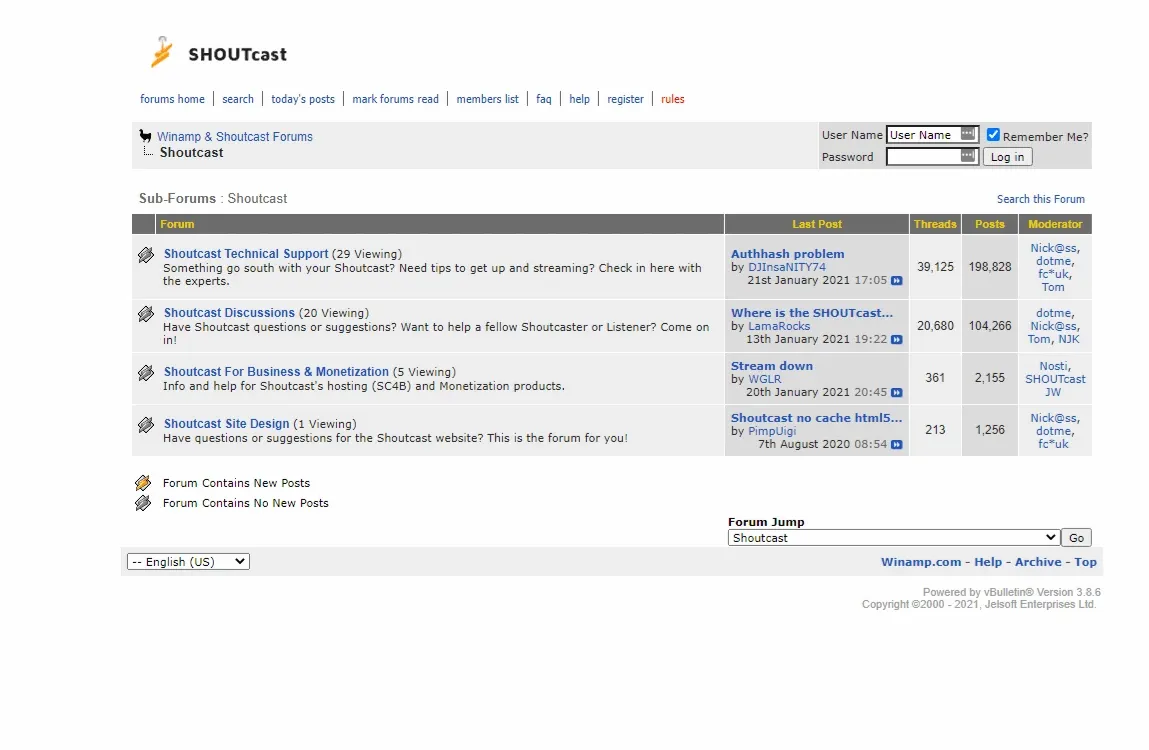Expand the User Name autofill dropdown
The height and width of the screenshot is (750, 1149).
969,133
